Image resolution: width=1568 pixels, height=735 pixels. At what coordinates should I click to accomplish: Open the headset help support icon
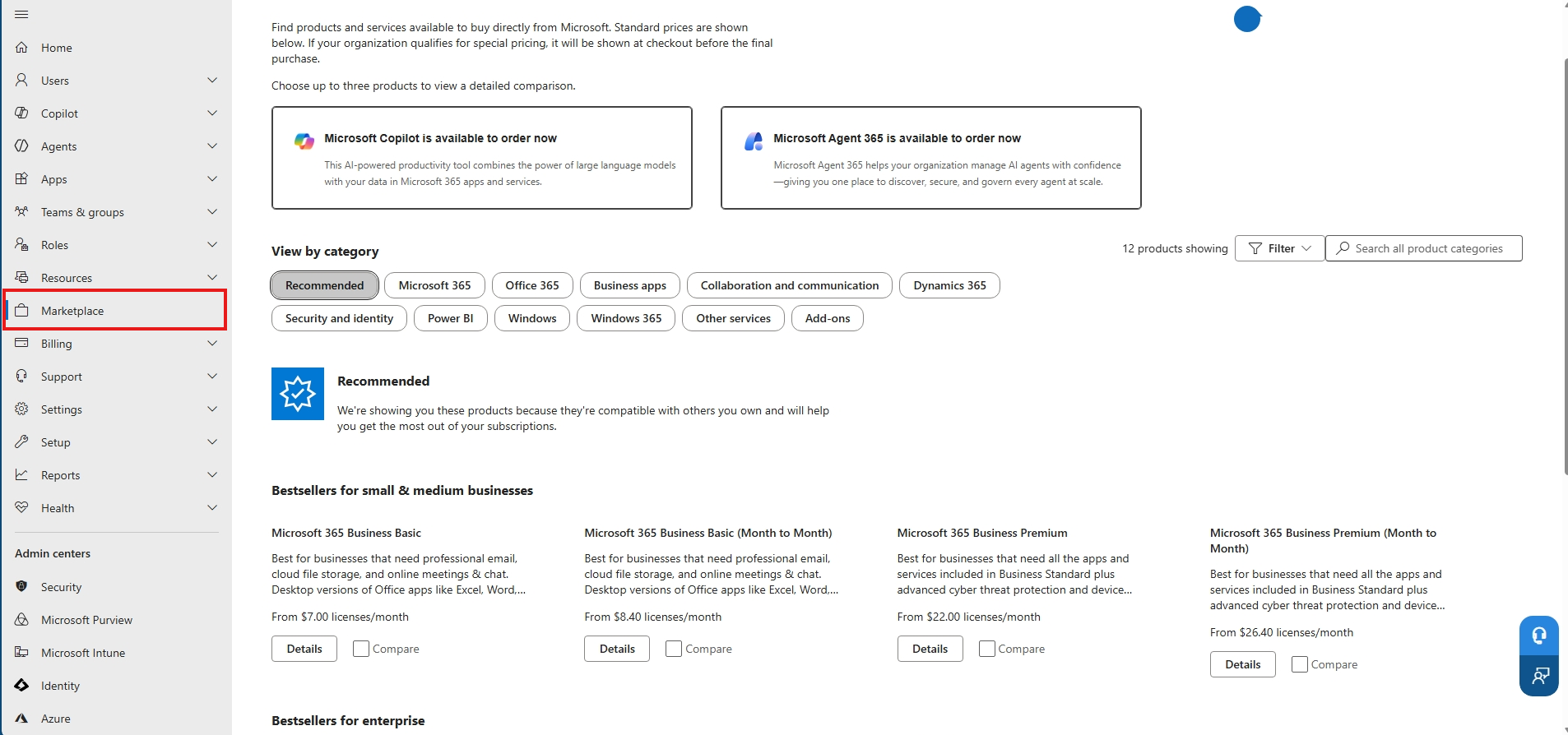point(1538,636)
